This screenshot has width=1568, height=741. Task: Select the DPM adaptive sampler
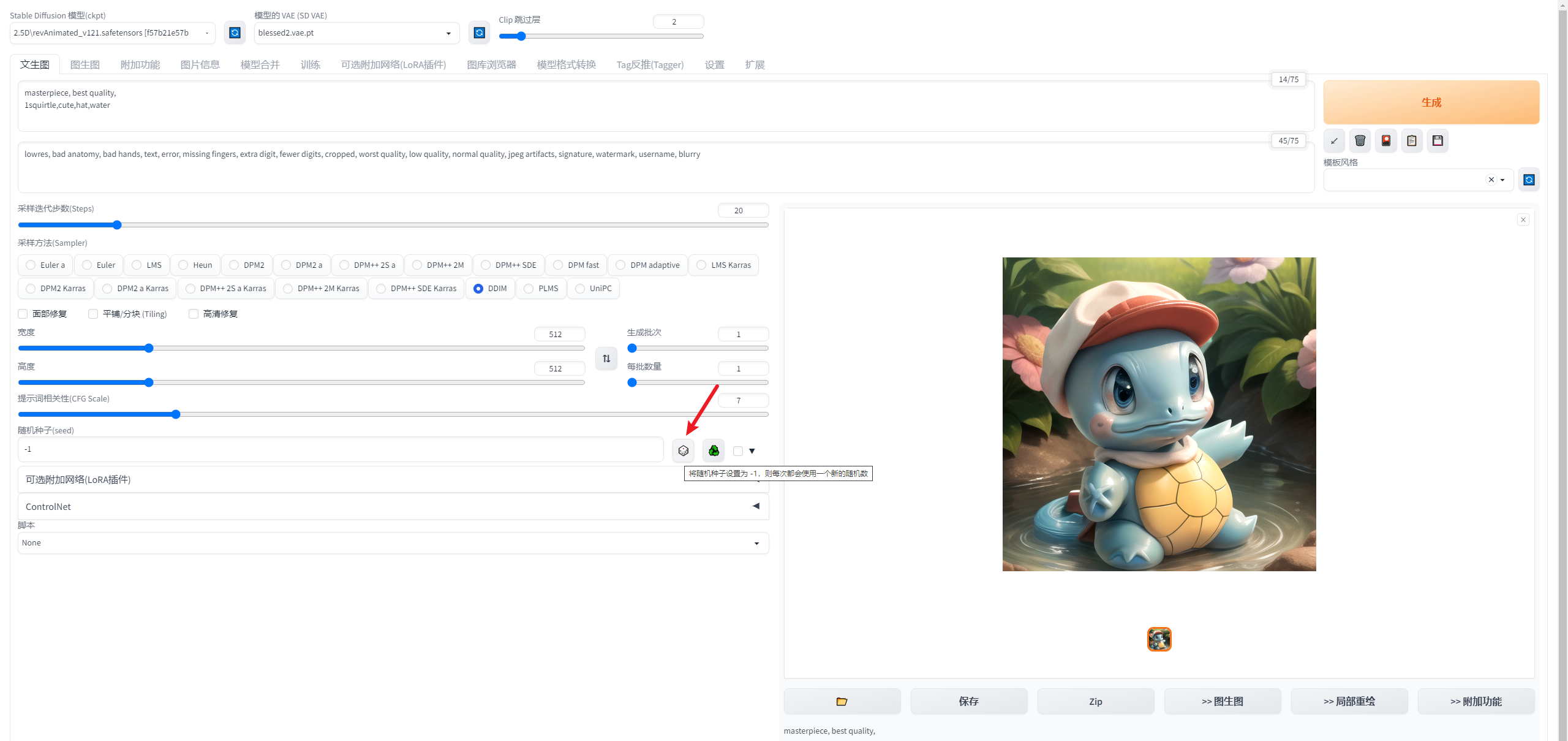click(x=648, y=265)
